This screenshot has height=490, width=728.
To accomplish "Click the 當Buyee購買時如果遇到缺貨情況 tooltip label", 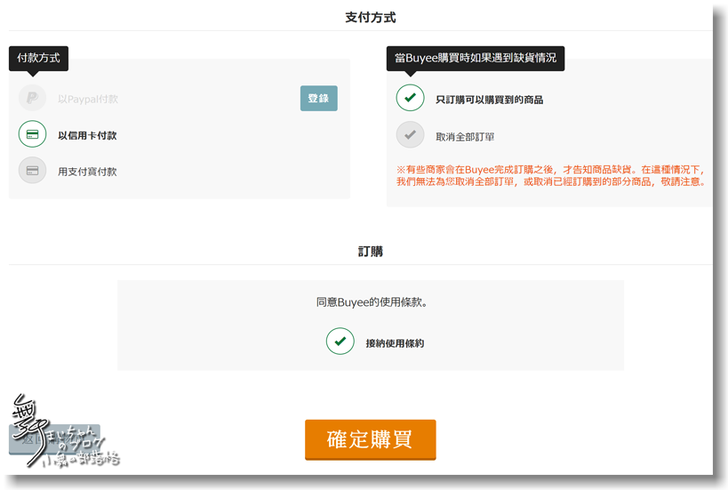I will point(475,58).
